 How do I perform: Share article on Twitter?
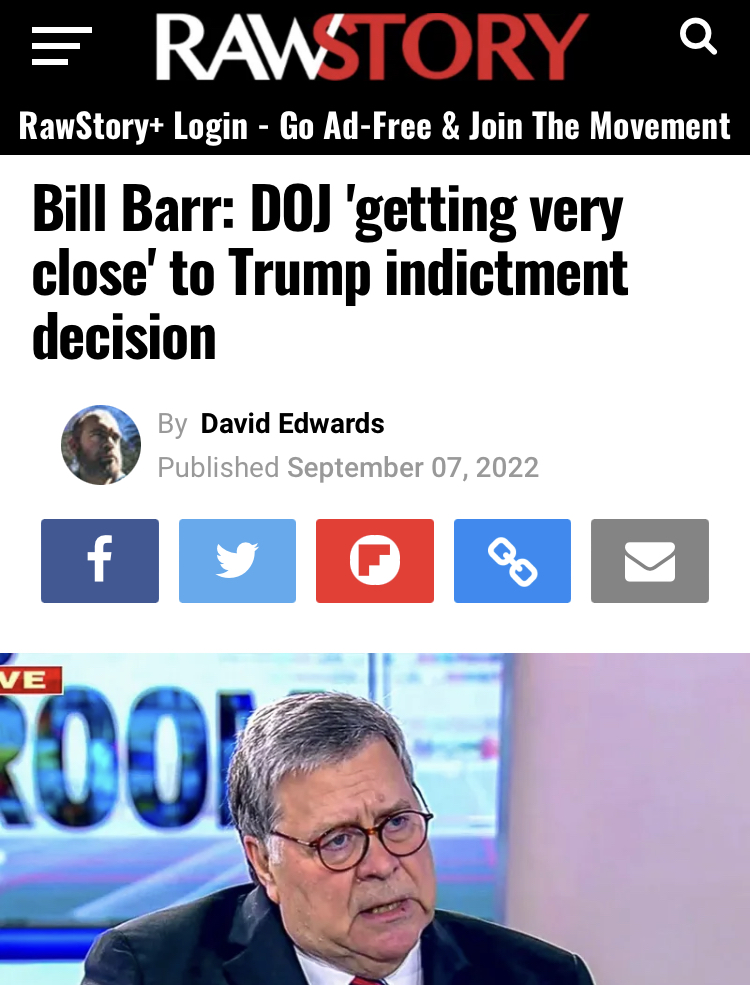pos(237,560)
